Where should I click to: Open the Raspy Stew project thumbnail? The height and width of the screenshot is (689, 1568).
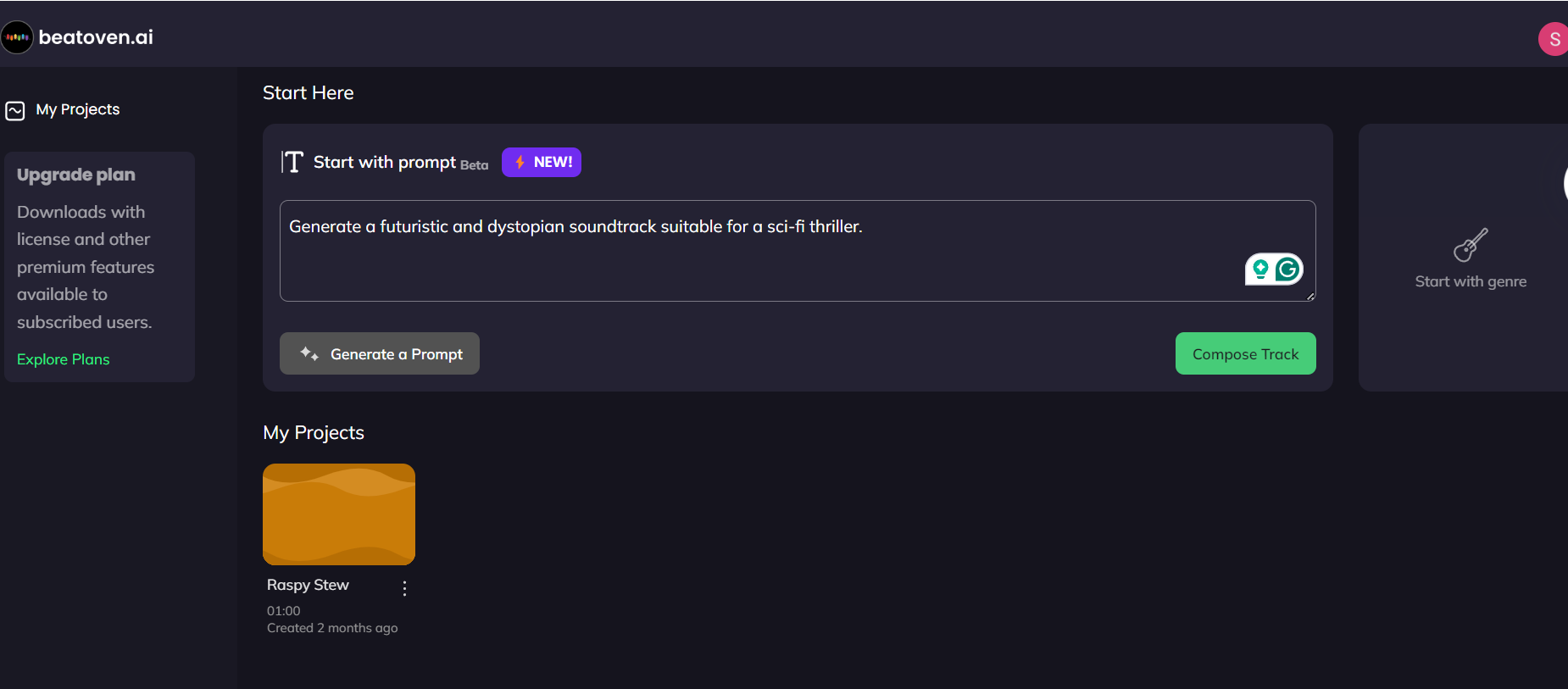coord(339,514)
